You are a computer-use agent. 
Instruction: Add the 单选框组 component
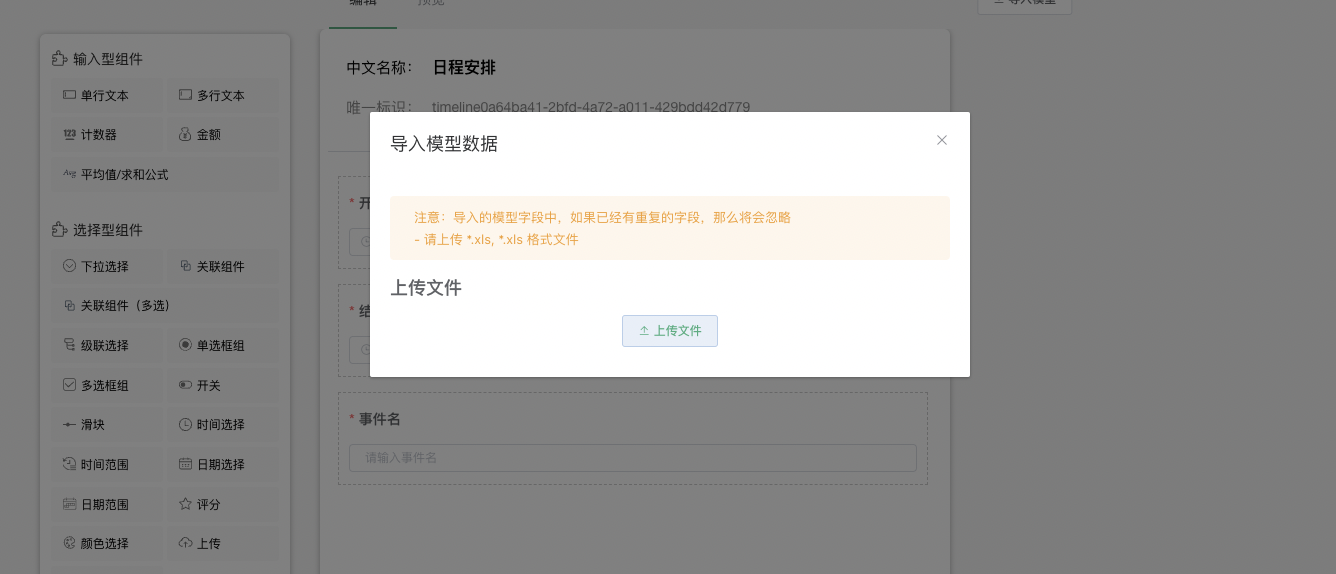click(x=222, y=346)
